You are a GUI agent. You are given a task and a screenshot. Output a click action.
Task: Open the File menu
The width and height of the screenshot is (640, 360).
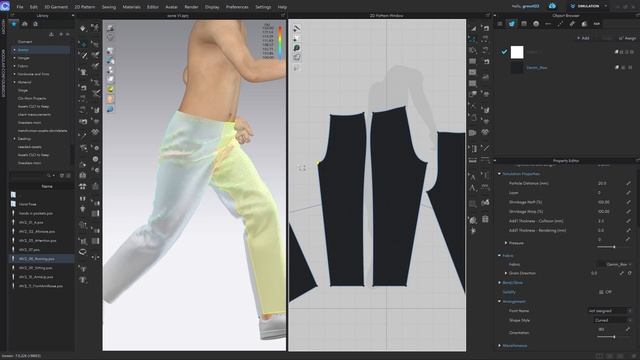(20, 7)
